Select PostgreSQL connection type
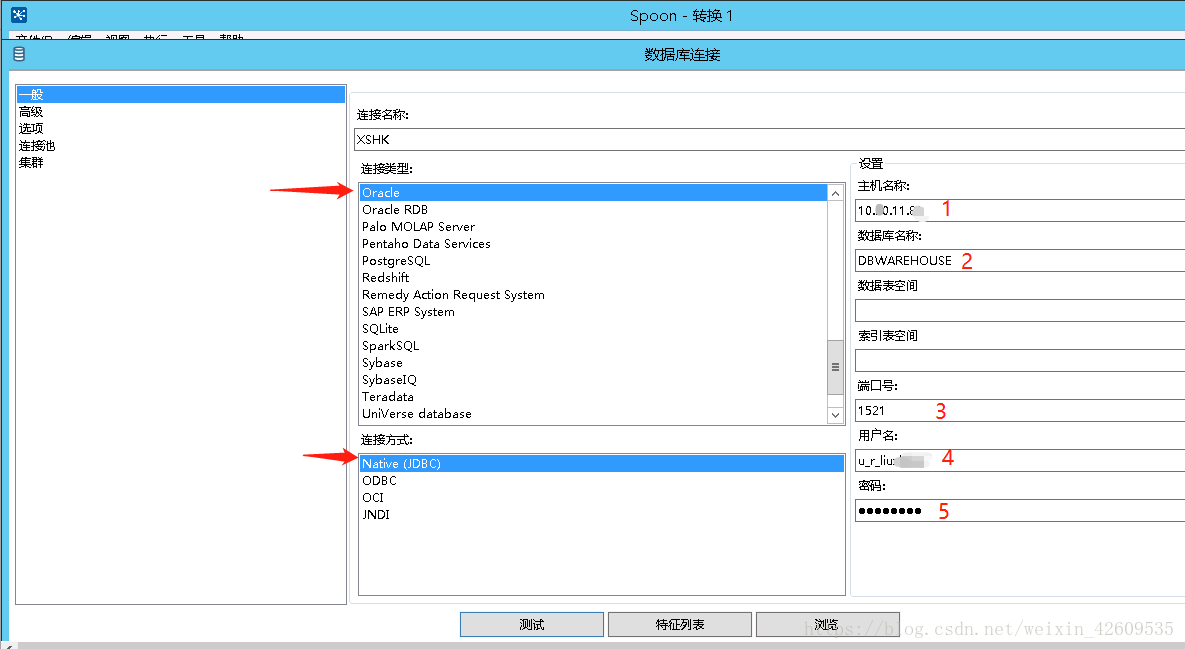 coord(396,261)
